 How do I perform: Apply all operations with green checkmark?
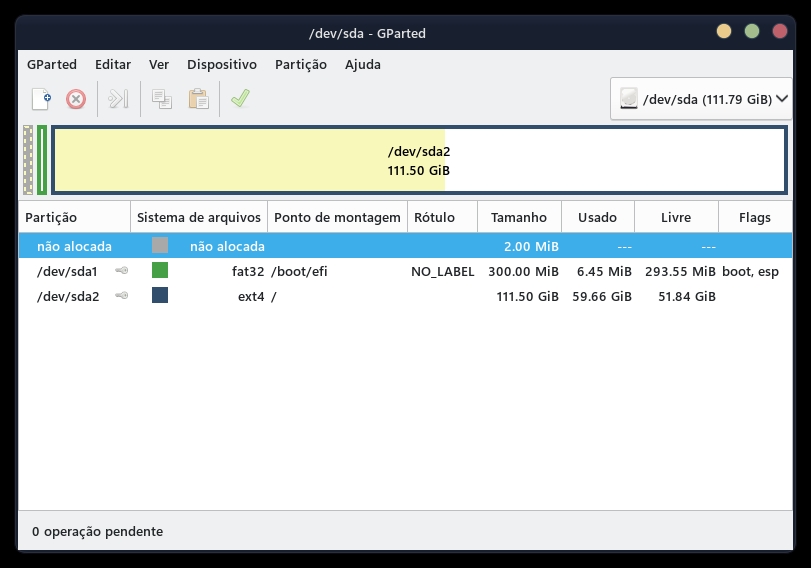(x=241, y=98)
